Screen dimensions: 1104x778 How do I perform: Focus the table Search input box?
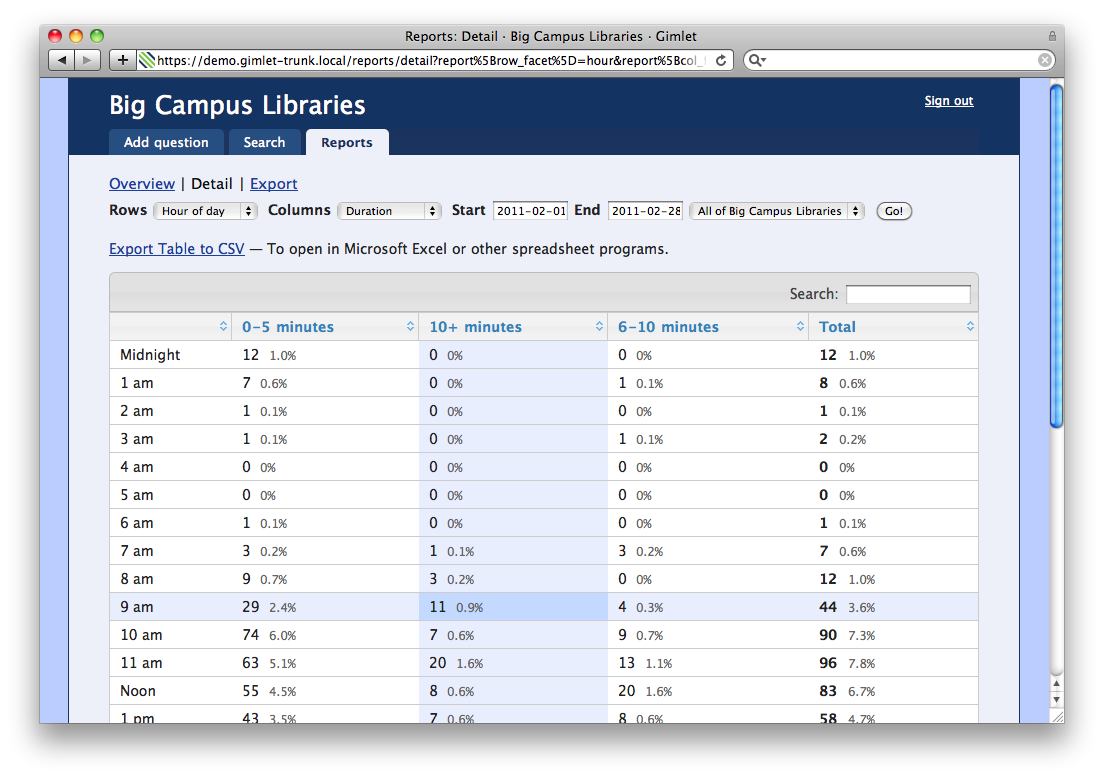pyautogui.click(x=908, y=294)
